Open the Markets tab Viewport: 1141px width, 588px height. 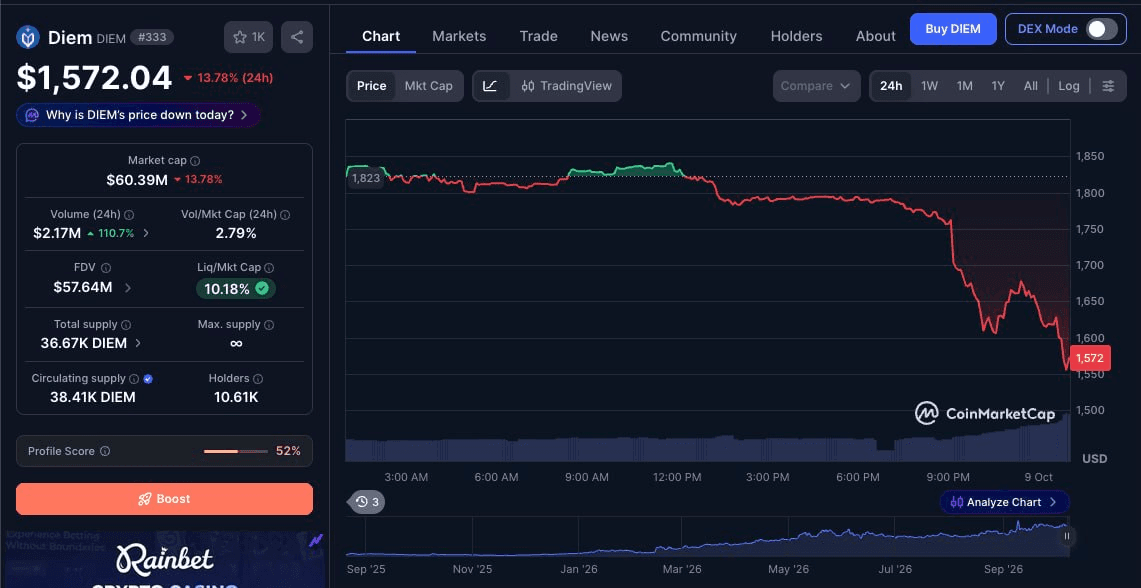click(x=459, y=36)
